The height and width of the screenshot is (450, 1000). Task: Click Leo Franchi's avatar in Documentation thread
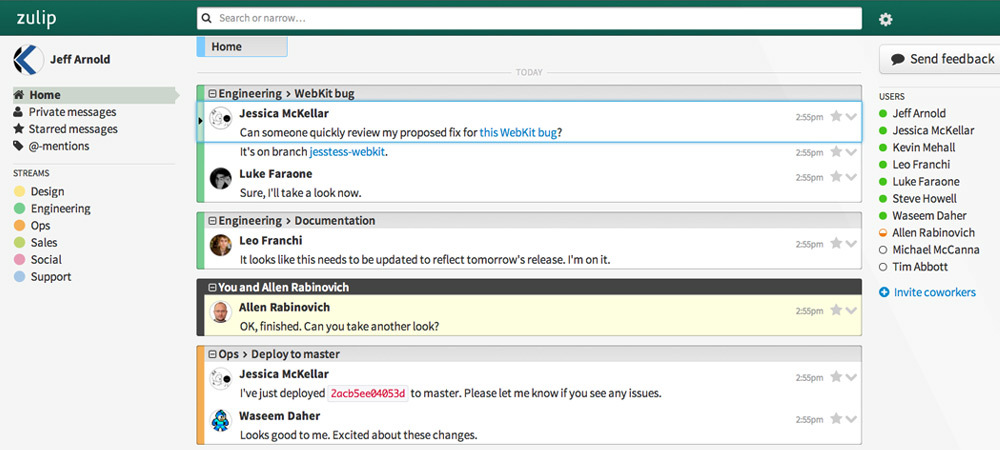click(221, 246)
